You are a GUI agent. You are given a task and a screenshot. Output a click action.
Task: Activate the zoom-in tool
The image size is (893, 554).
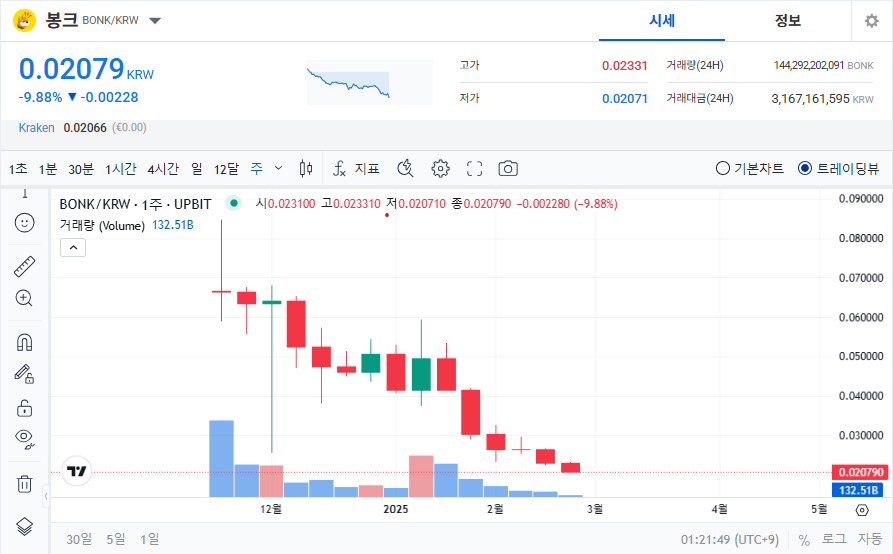tap(24, 298)
